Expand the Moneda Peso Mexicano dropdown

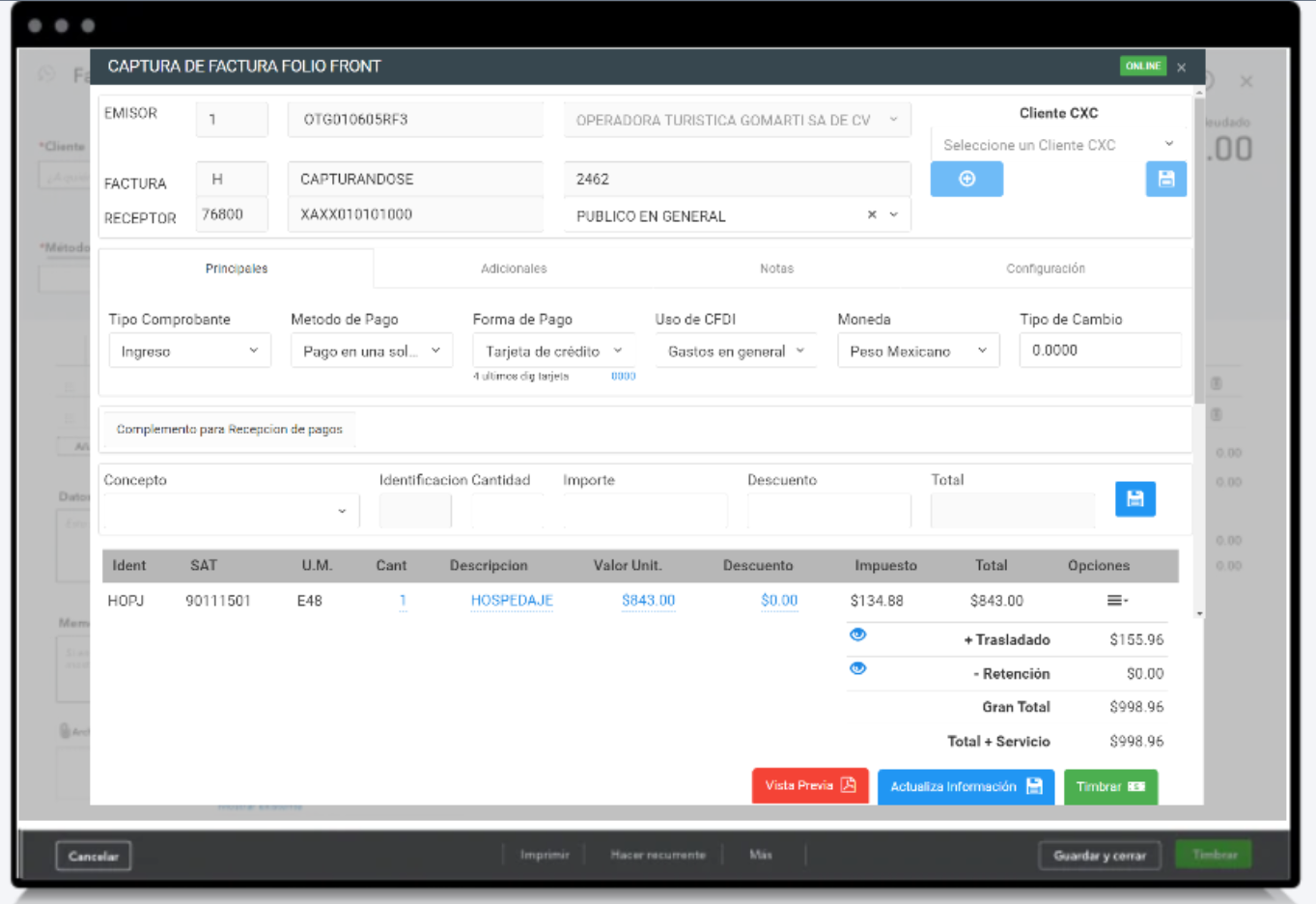917,352
